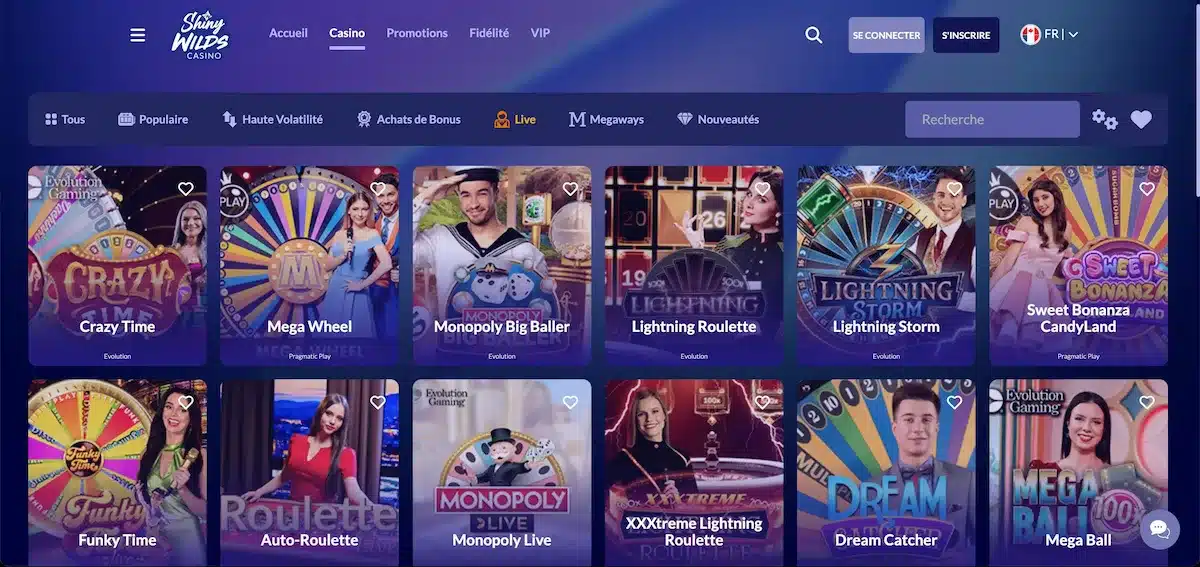Filter by Haute Volatilité
Image resolution: width=1200 pixels, height=567 pixels.
pyautogui.click(x=272, y=119)
